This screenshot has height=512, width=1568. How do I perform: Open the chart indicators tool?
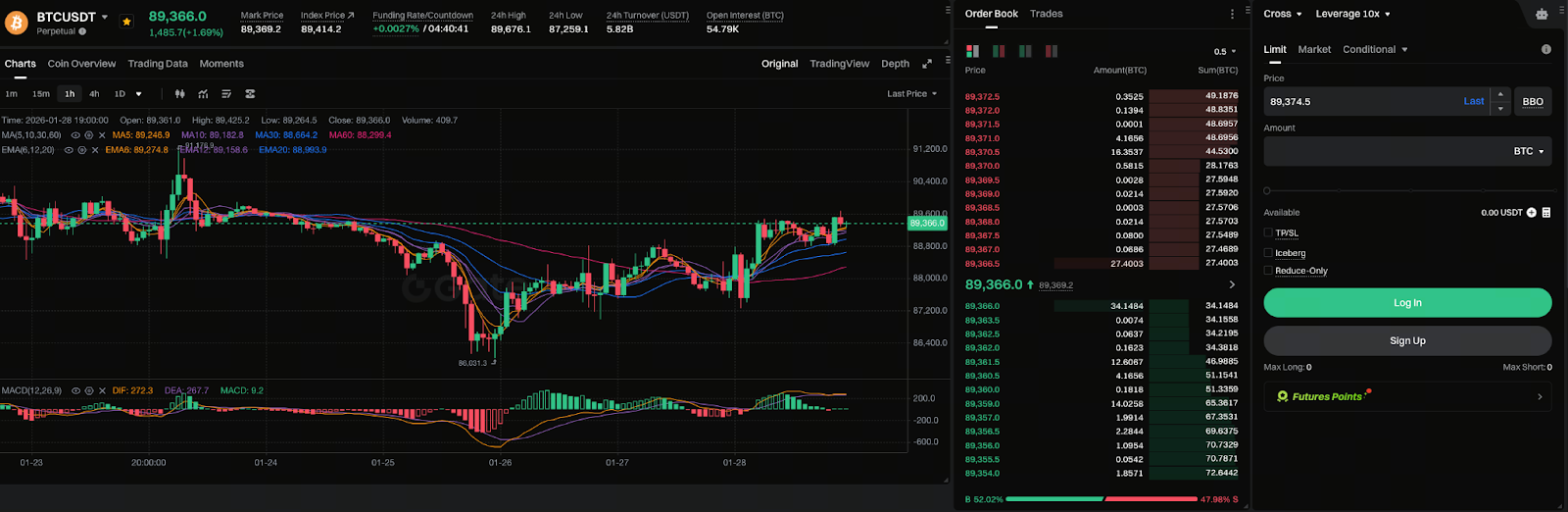tap(203, 94)
